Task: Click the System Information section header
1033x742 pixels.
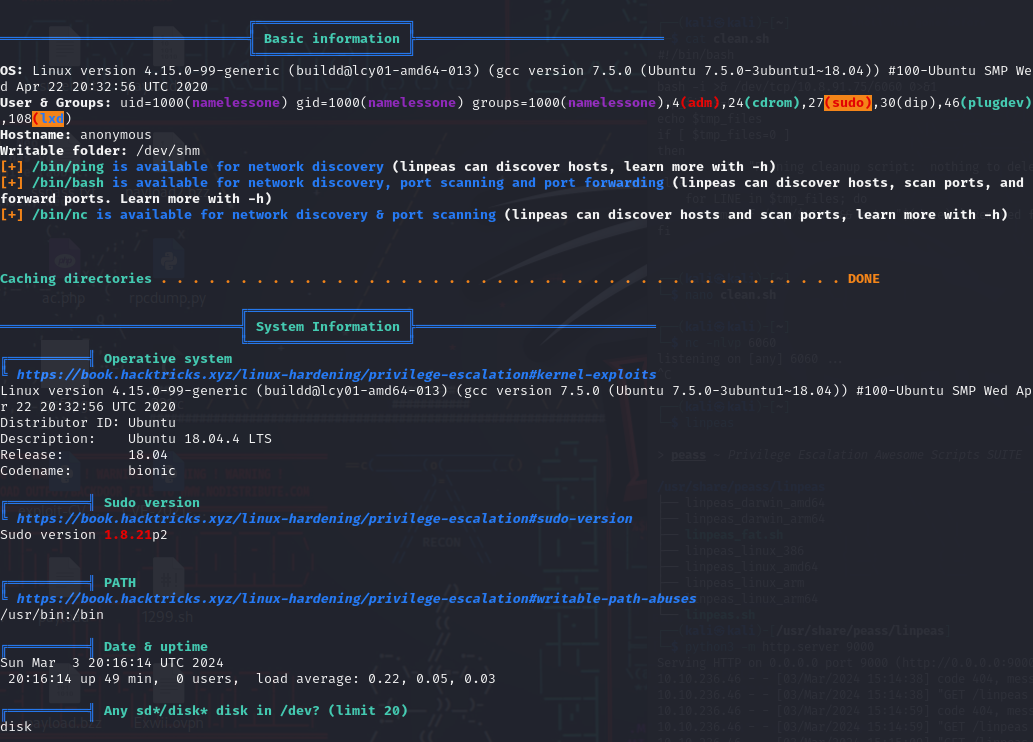Action: [327, 327]
